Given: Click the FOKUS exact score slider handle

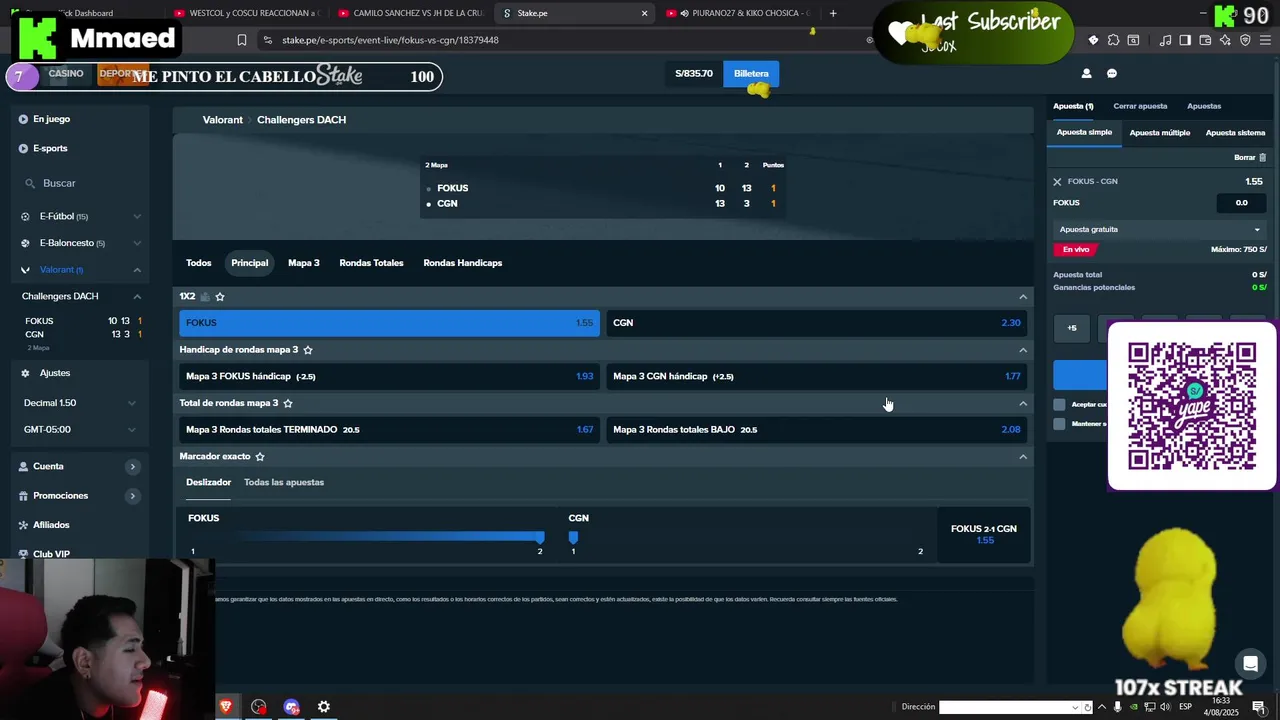Looking at the screenshot, I should click(540, 537).
